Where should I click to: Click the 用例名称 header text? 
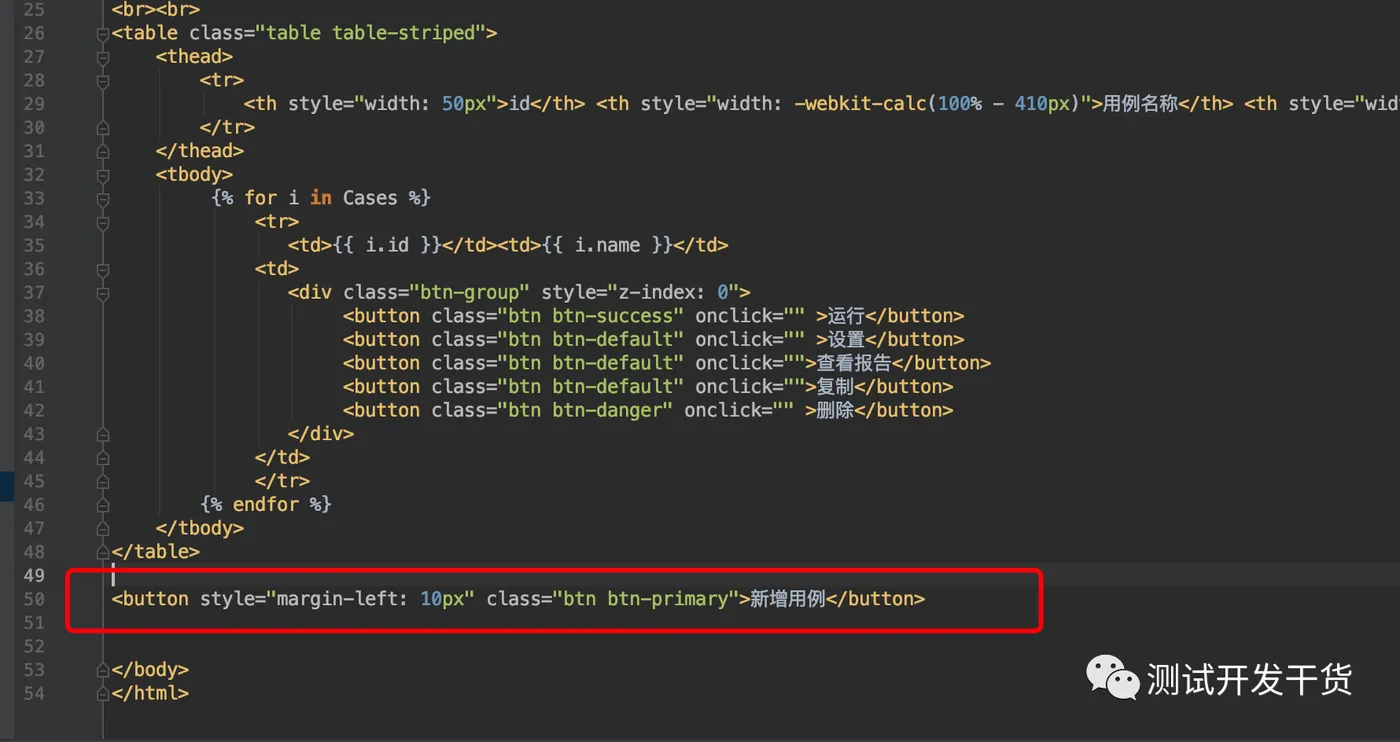1140,104
